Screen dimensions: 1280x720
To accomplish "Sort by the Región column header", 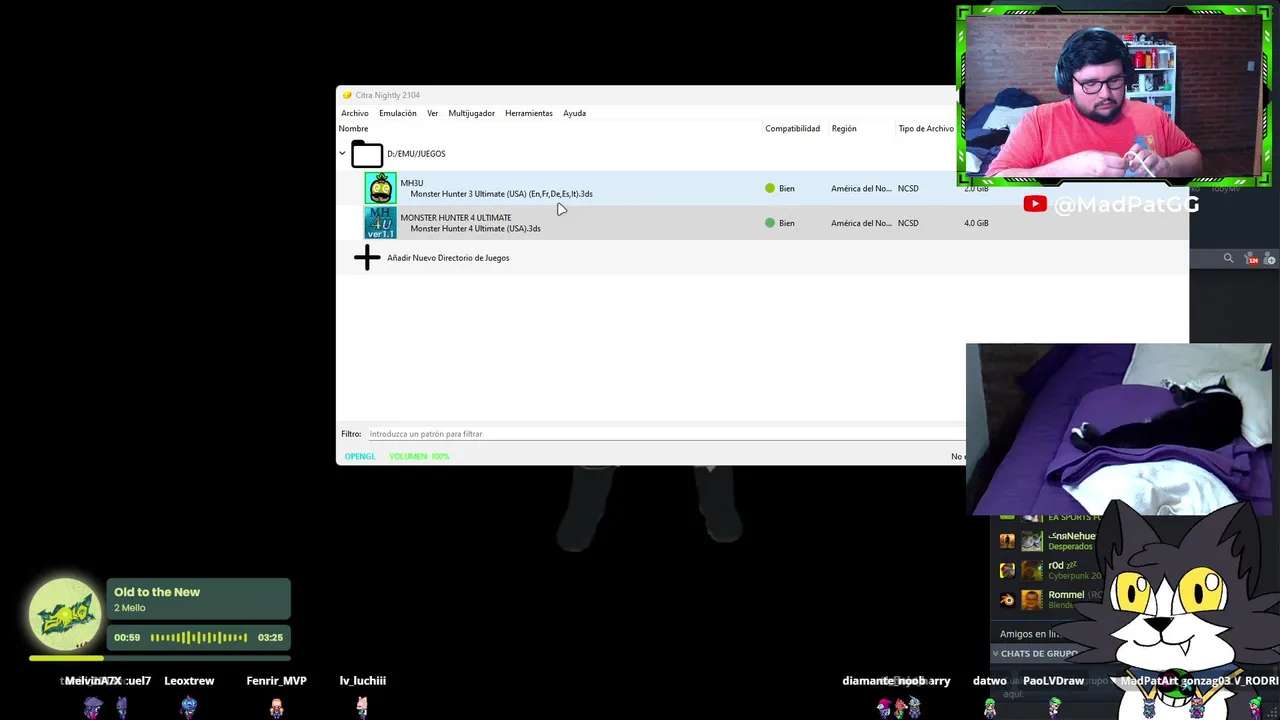I will (844, 128).
